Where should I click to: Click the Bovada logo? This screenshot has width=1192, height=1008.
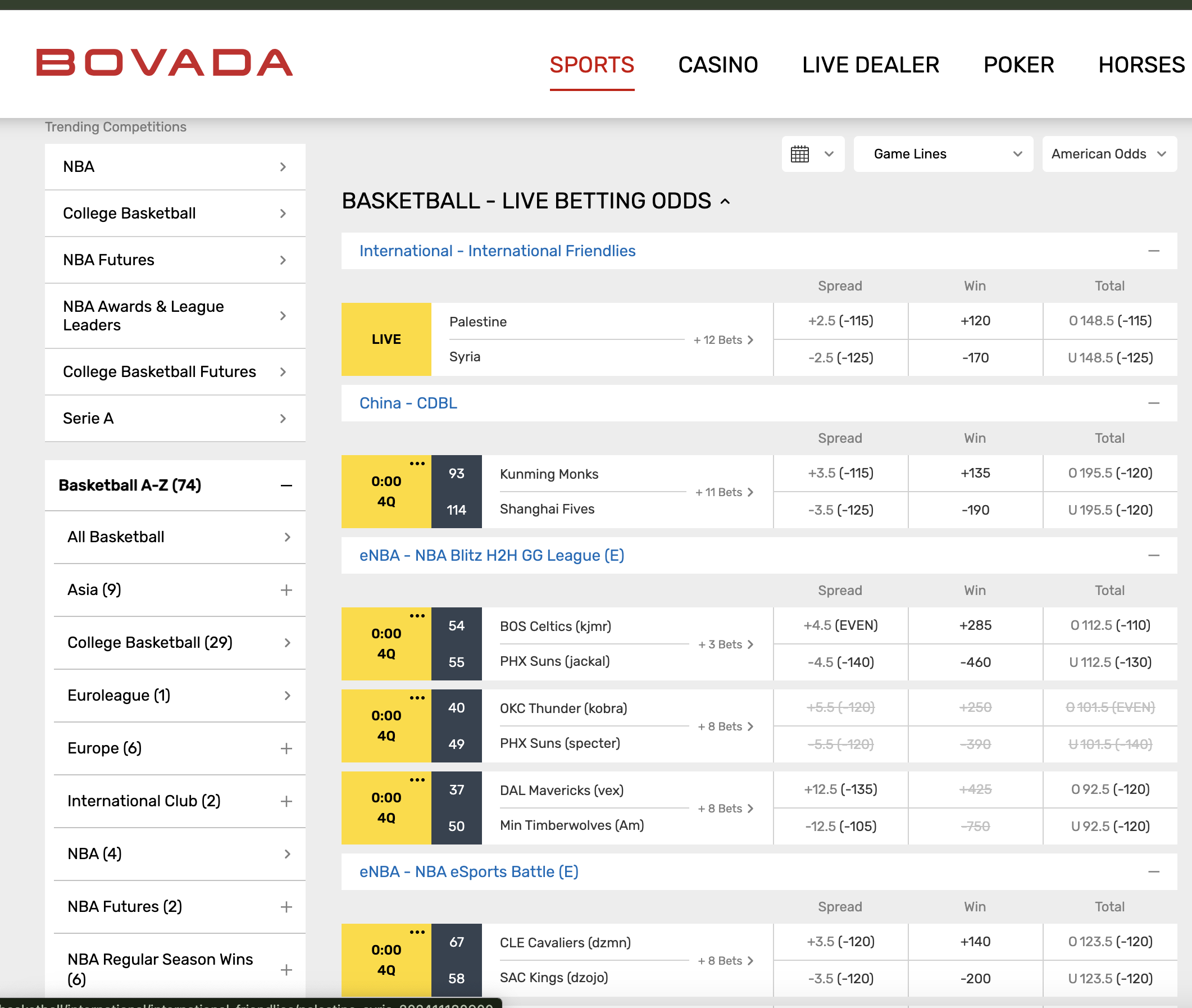(165, 62)
